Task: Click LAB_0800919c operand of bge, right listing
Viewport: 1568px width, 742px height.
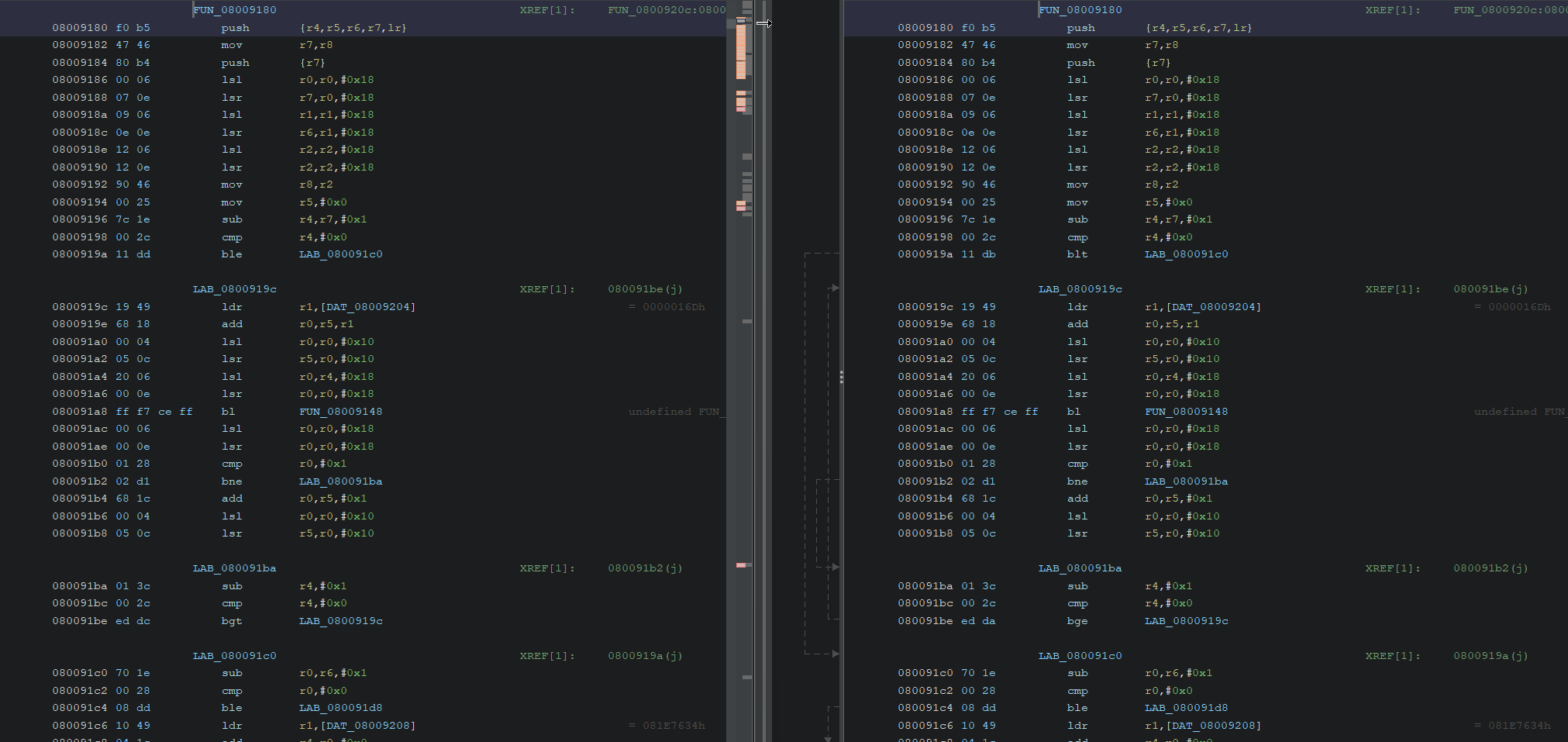Action: (x=1187, y=621)
